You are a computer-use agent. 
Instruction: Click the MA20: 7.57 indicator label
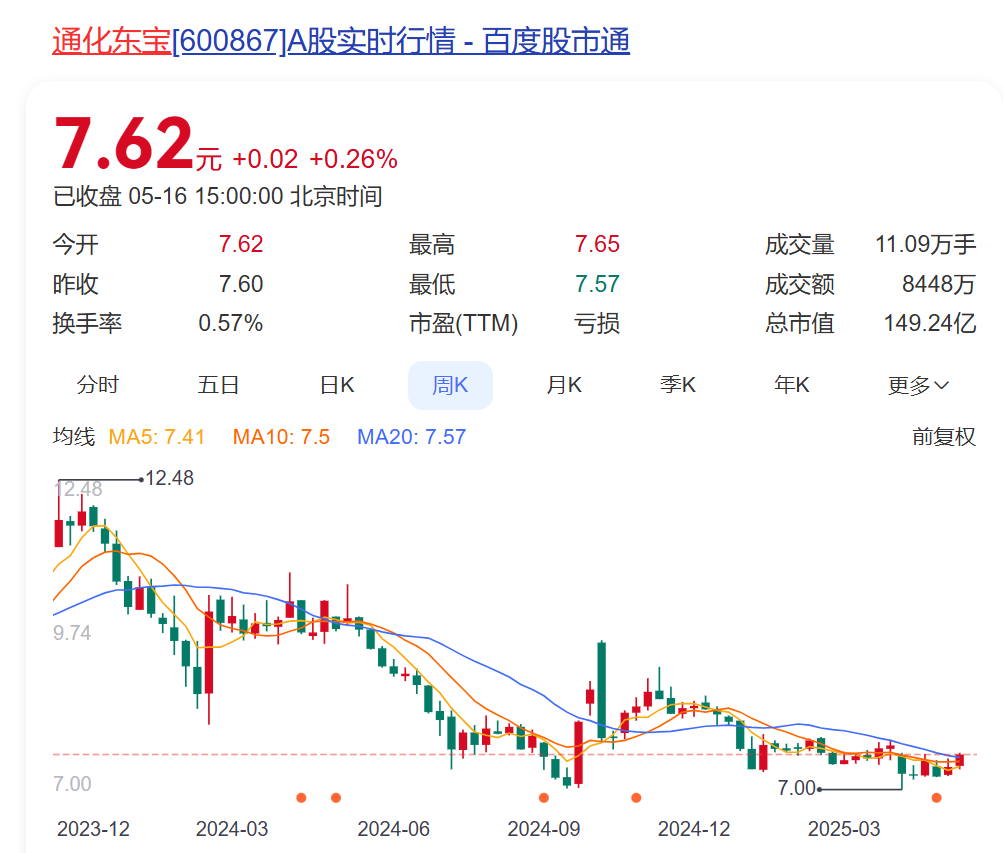(x=411, y=437)
